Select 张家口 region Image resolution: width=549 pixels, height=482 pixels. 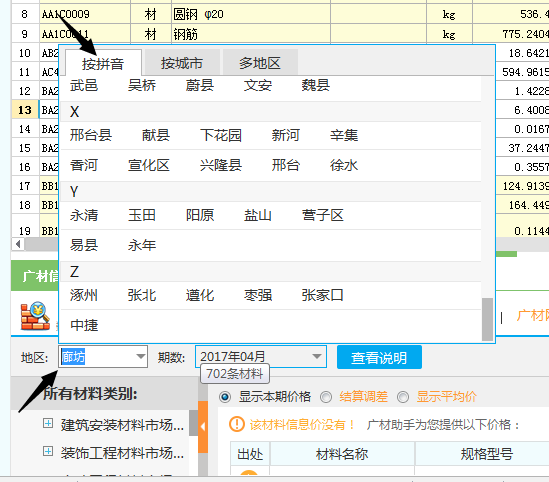coord(322,295)
